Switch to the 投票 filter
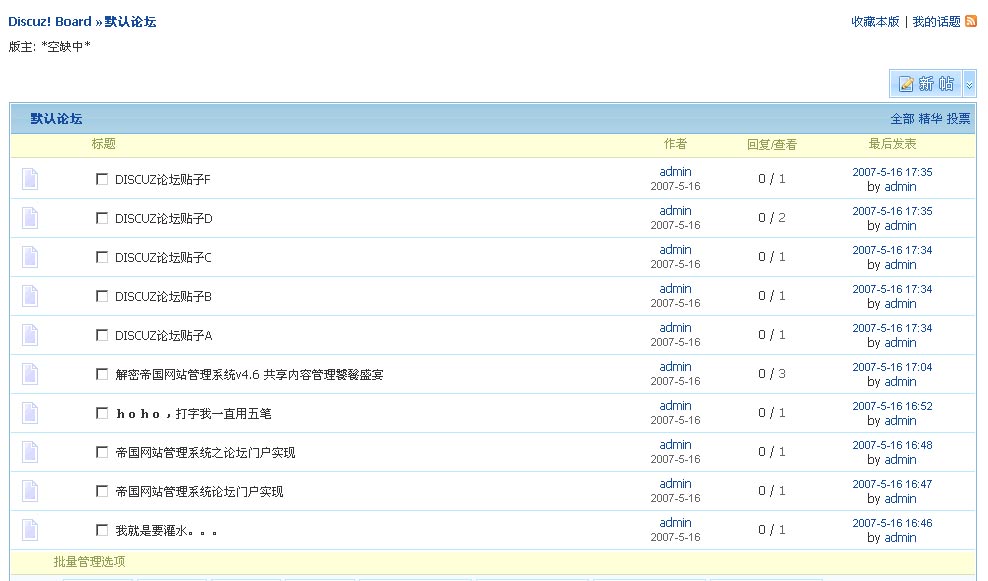 (x=958, y=118)
